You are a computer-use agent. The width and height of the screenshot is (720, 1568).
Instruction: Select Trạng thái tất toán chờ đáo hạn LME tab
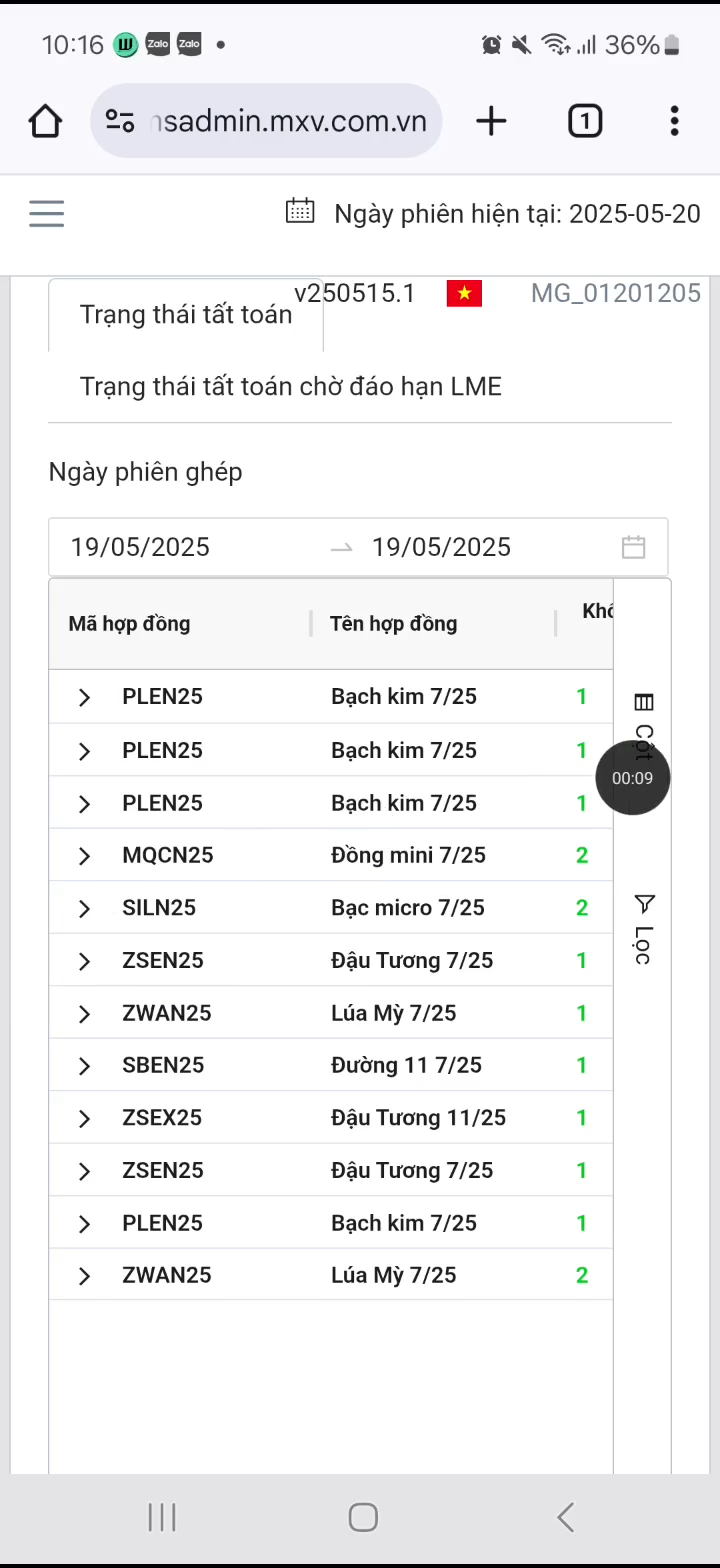coord(291,387)
